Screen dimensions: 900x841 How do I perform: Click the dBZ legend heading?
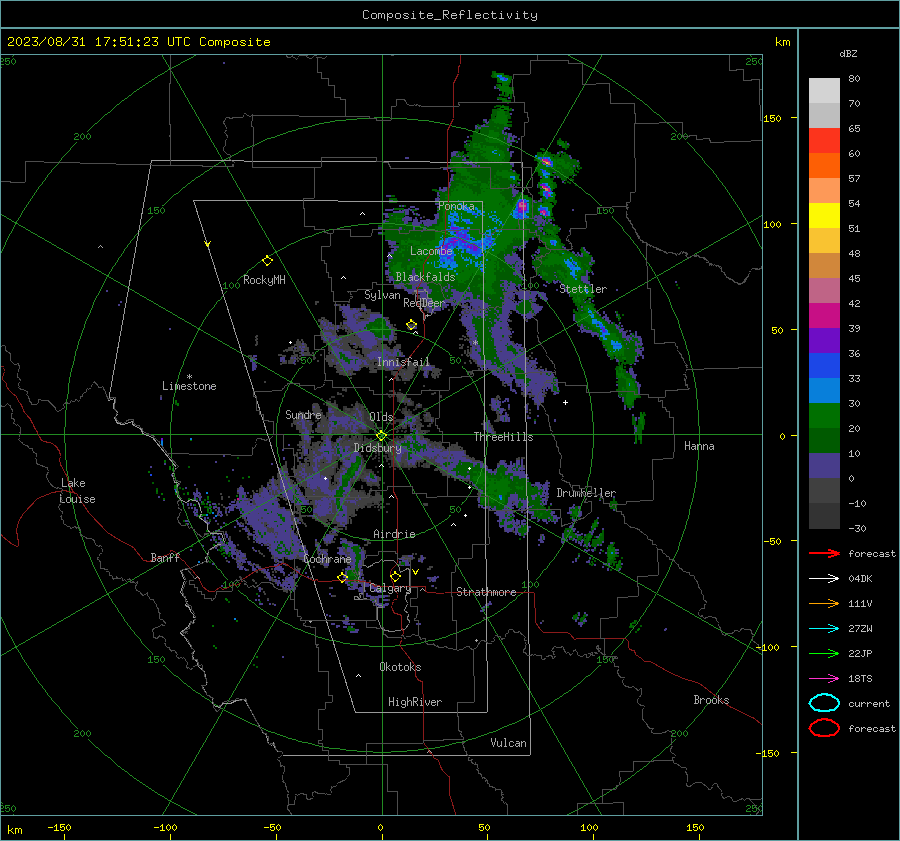[848, 53]
